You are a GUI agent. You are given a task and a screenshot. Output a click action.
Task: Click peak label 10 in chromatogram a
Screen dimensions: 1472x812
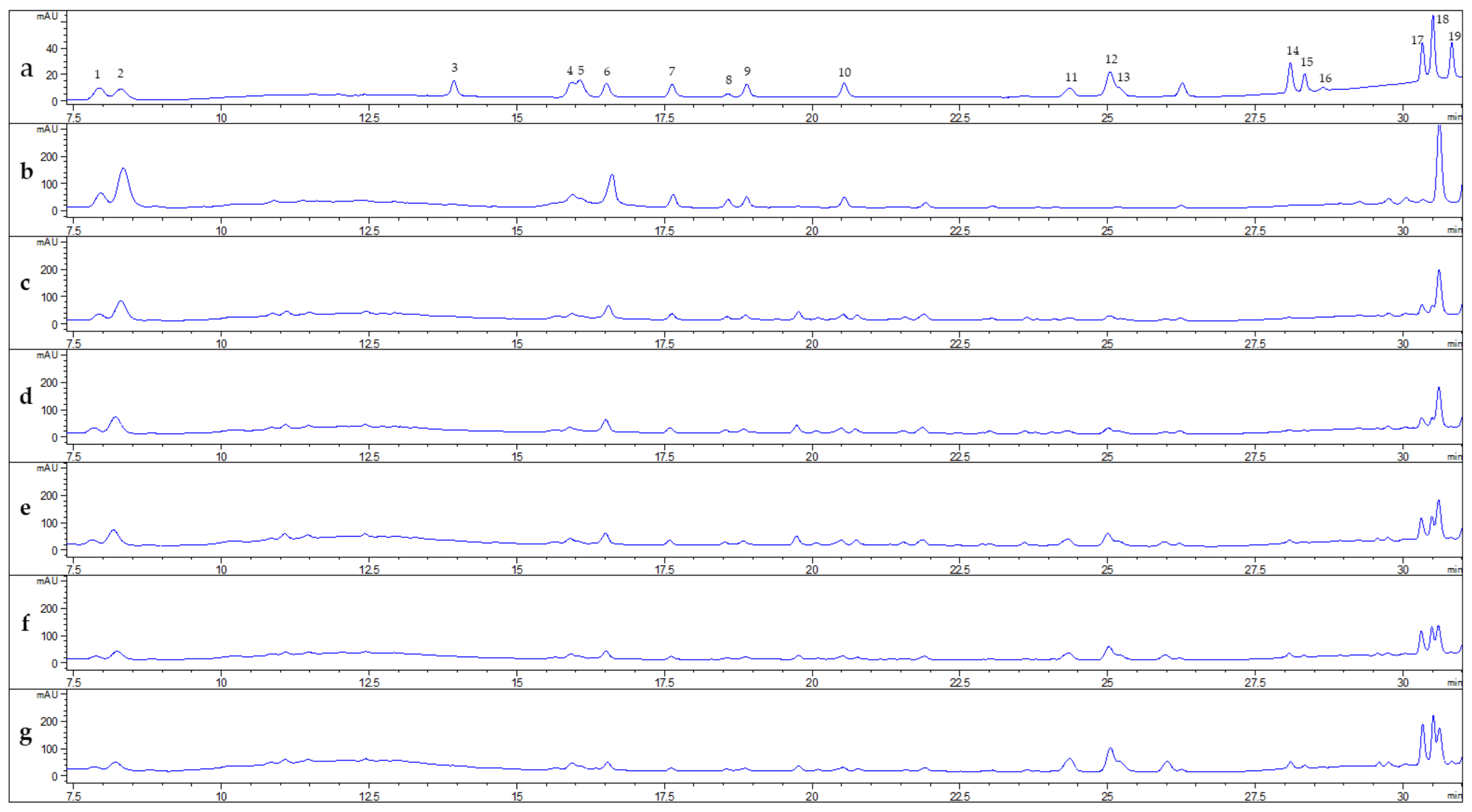coord(845,72)
